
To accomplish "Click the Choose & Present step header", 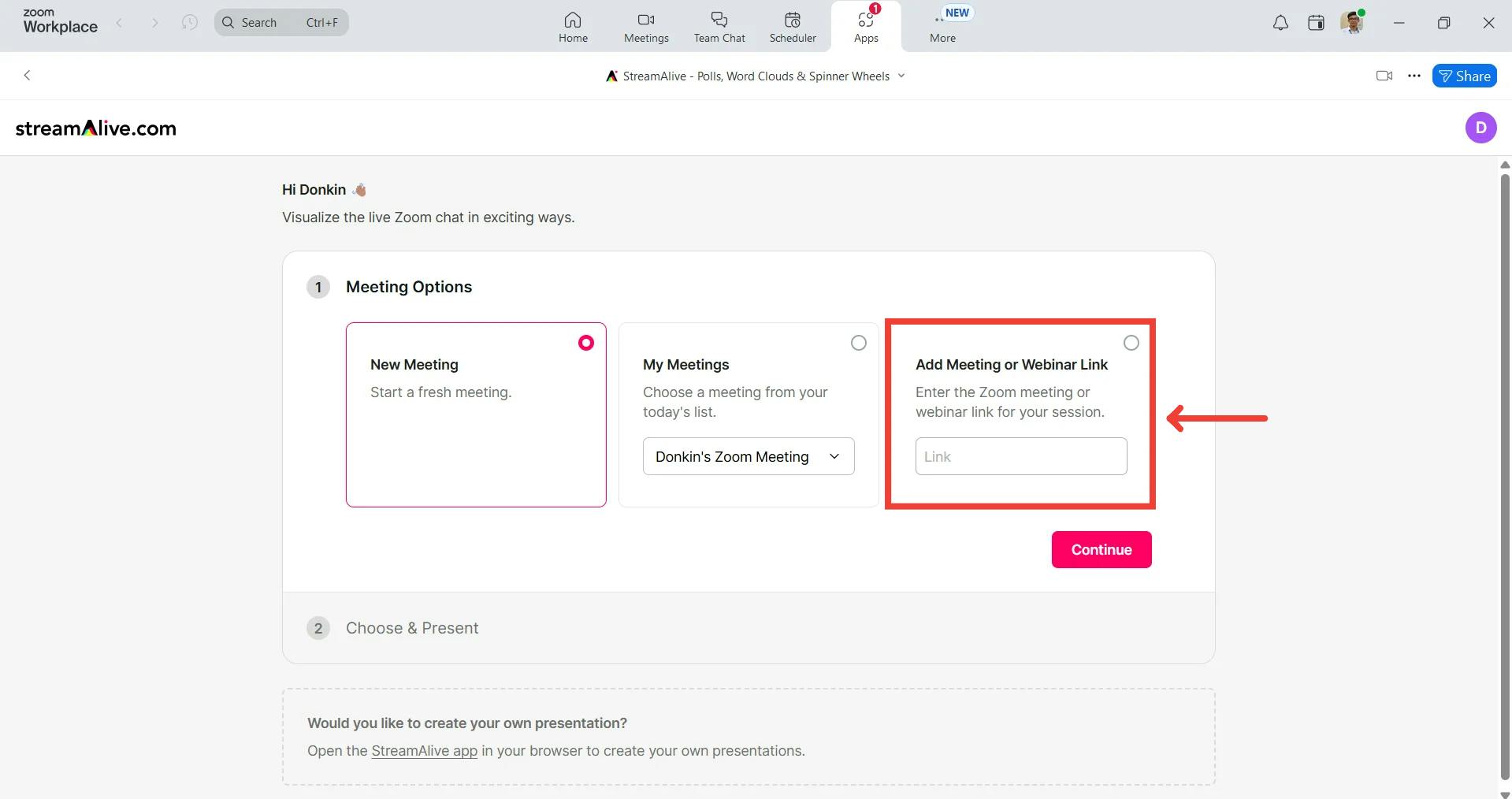I will [412, 628].
